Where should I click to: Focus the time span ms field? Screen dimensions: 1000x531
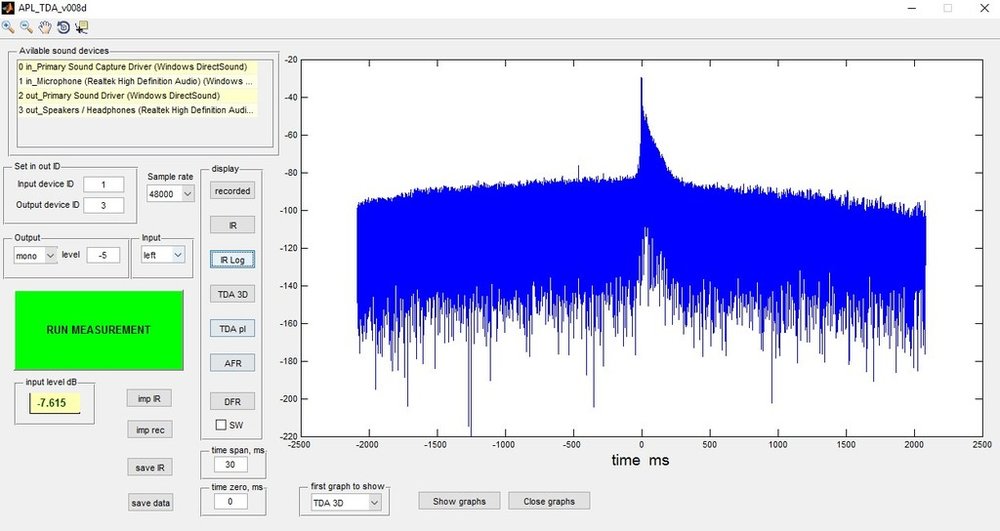[x=230, y=464]
